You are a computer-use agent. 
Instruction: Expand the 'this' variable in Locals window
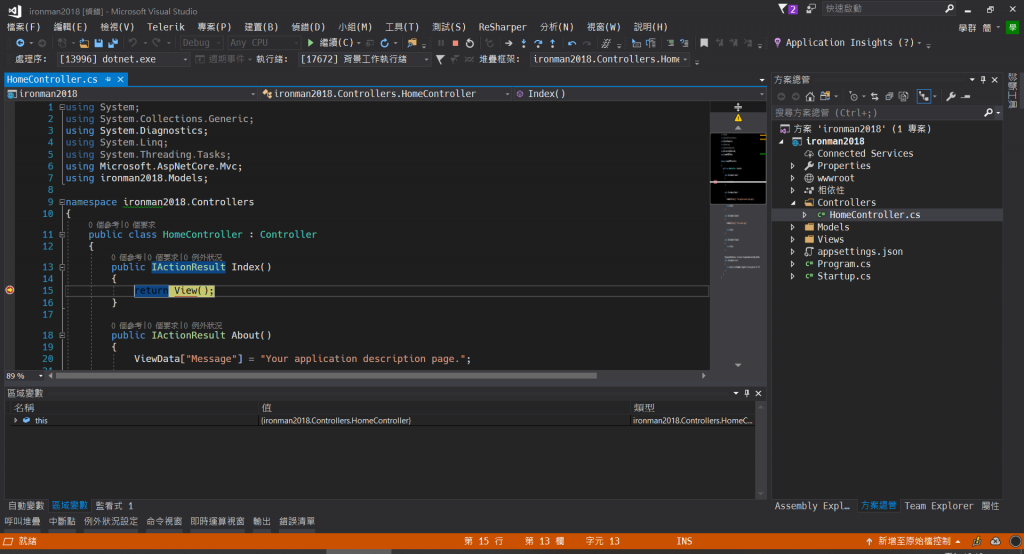(x=15, y=420)
